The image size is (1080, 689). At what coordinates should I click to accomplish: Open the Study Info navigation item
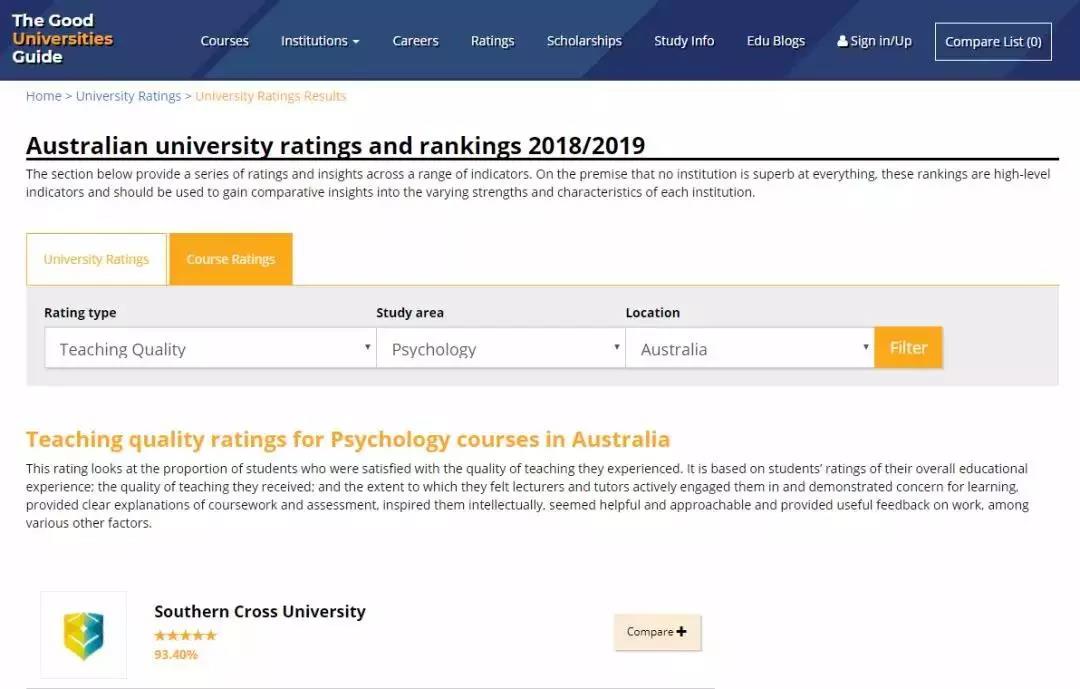[684, 41]
